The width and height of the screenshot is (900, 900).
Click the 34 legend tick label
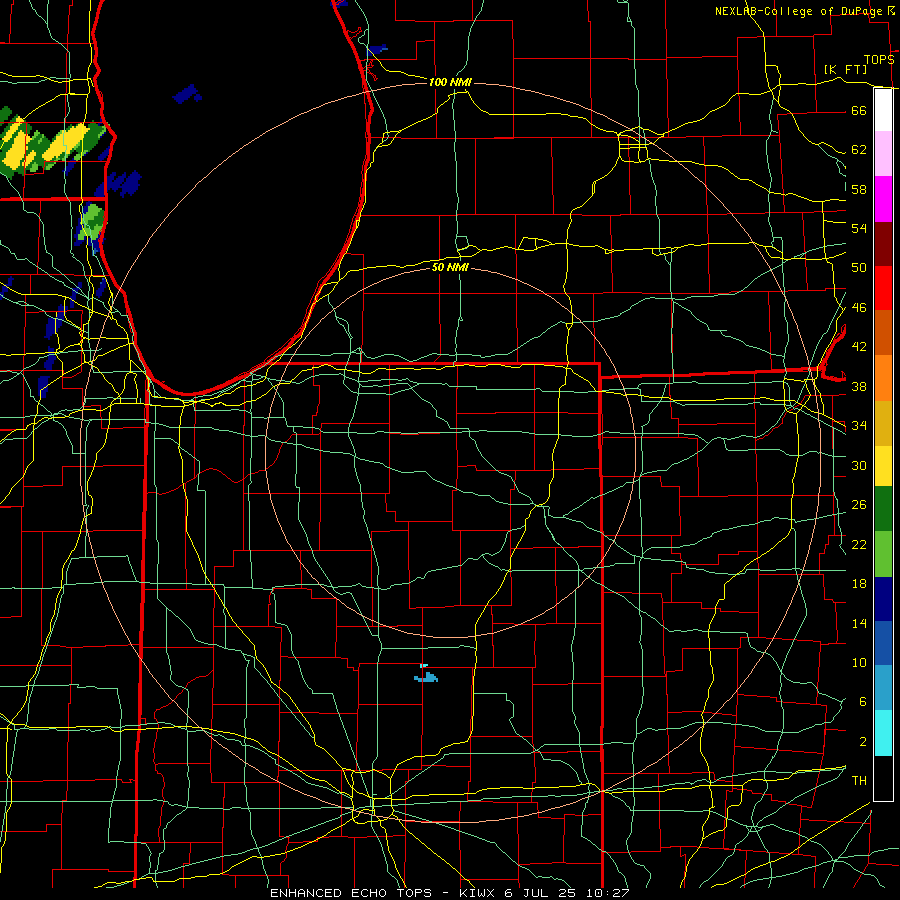[x=859, y=425]
